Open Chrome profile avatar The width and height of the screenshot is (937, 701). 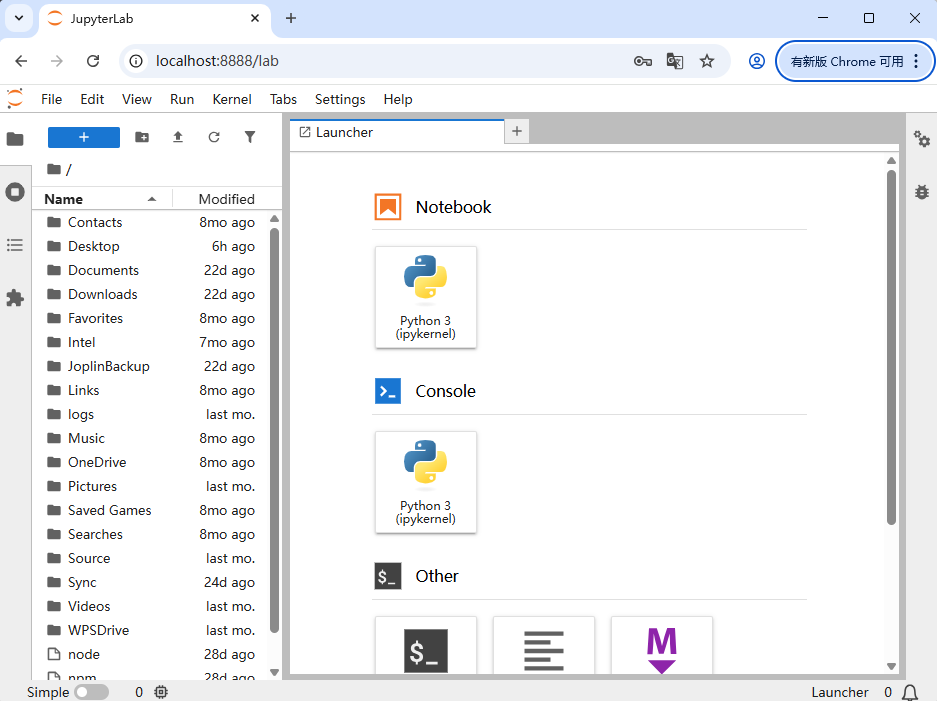757,61
